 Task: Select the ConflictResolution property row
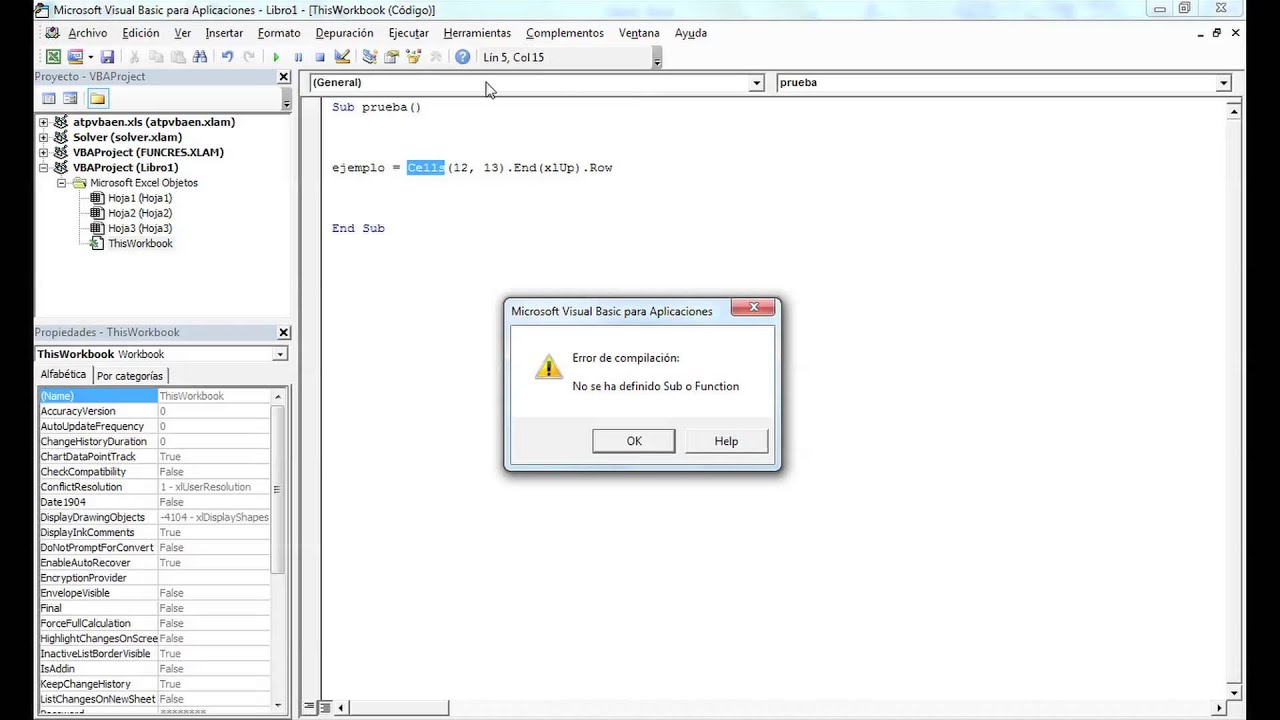(x=154, y=487)
